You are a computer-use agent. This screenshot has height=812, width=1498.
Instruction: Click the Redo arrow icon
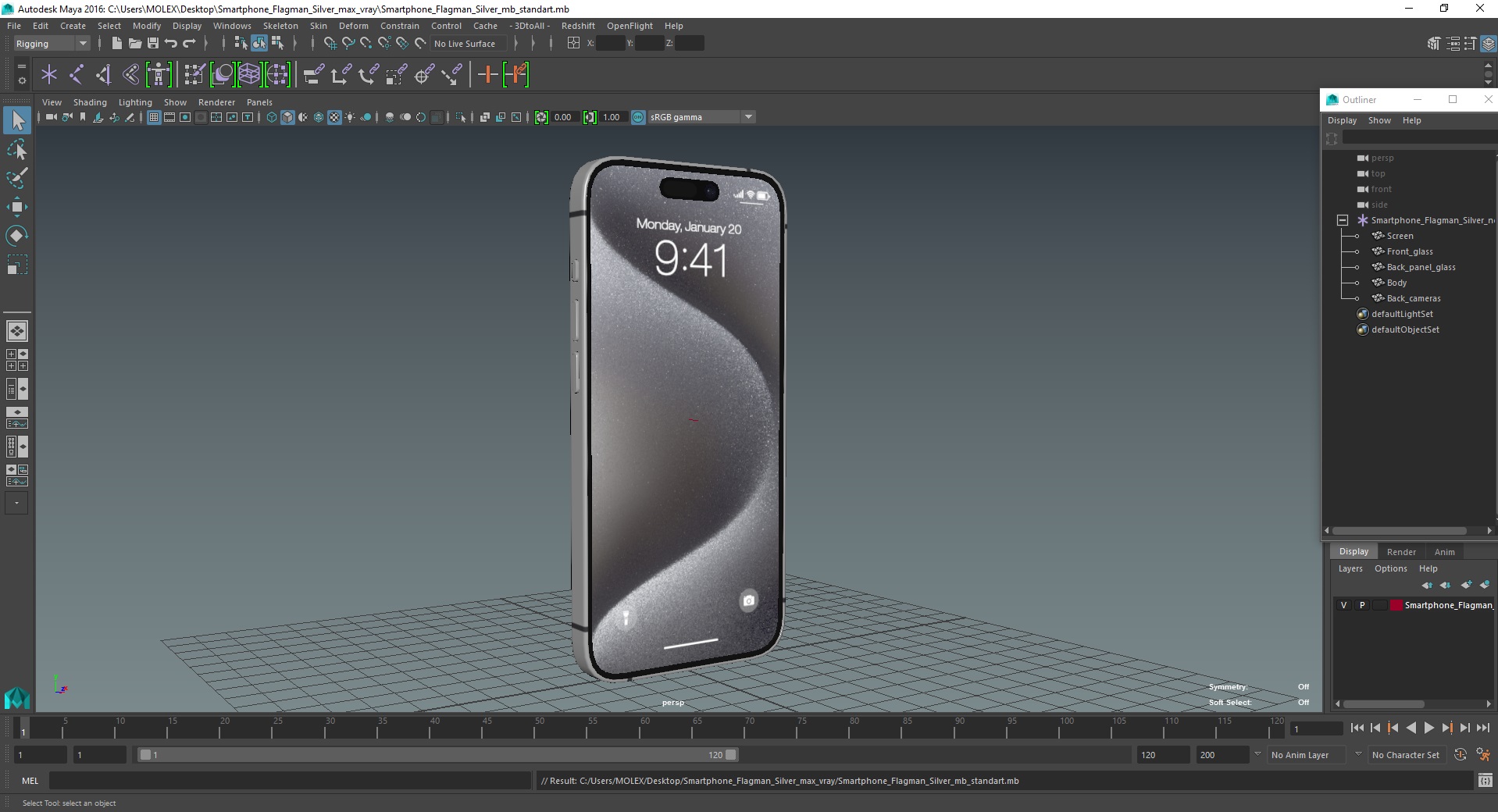point(190,44)
